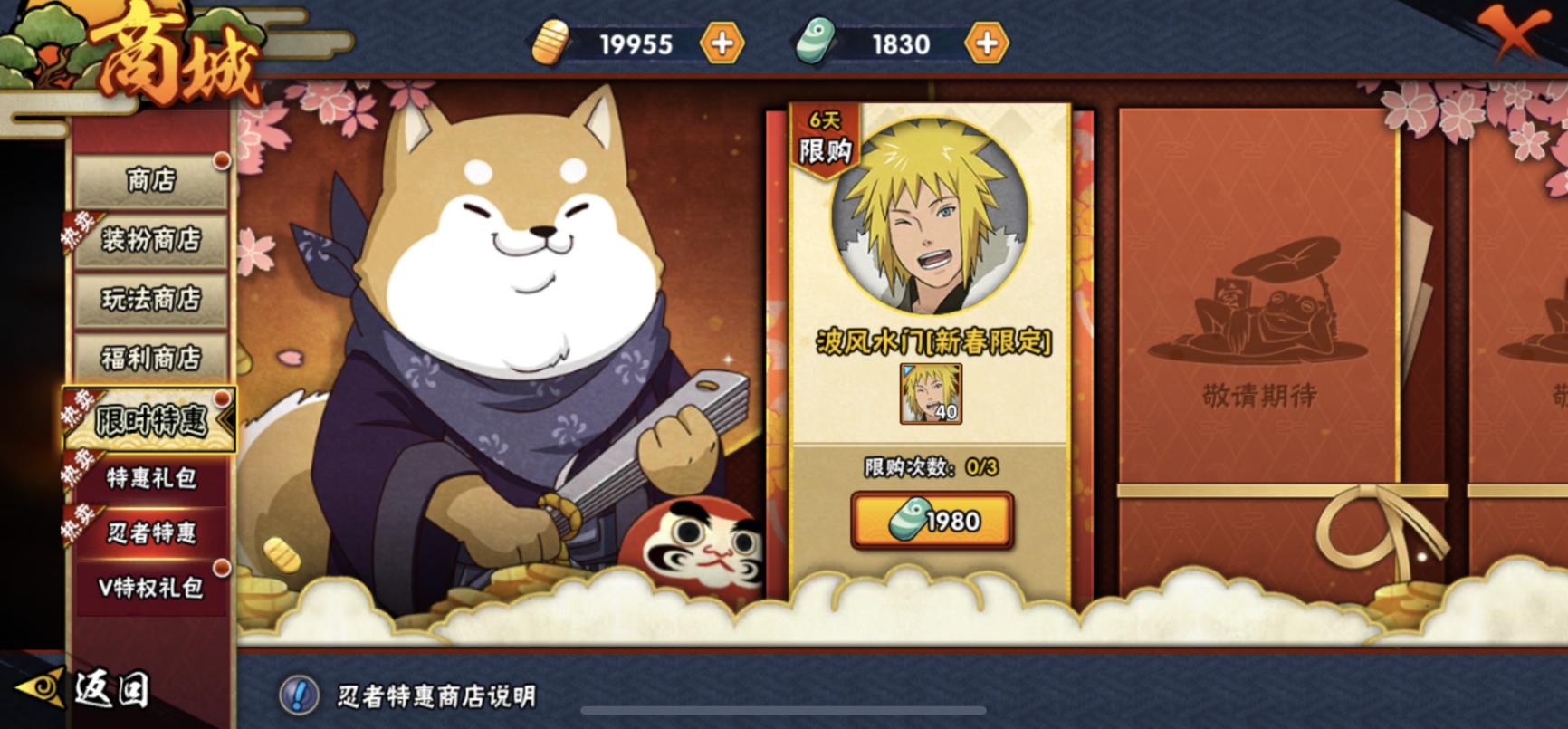Click the blue exclamation info icon
This screenshot has height=729, width=1568.
299,695
